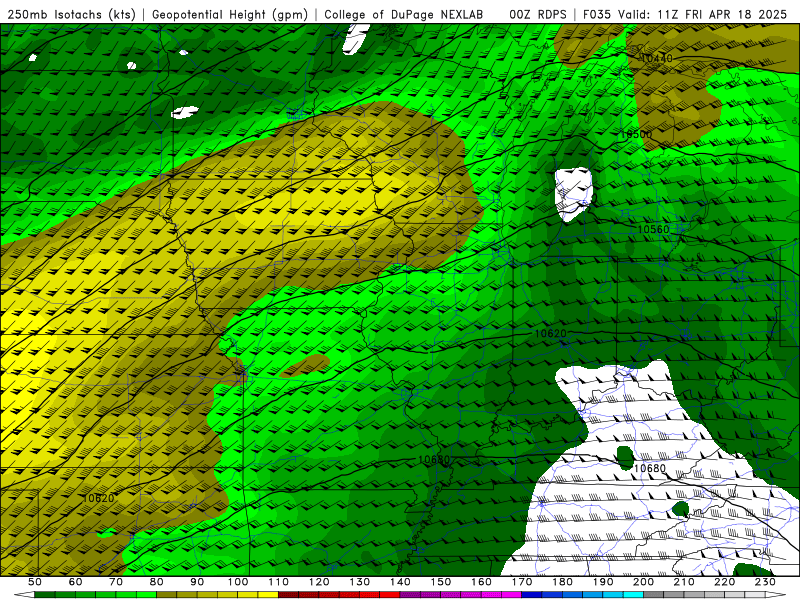Pick the bright magenta swatch just below 170
The image size is (800, 600).
(x=512, y=595)
